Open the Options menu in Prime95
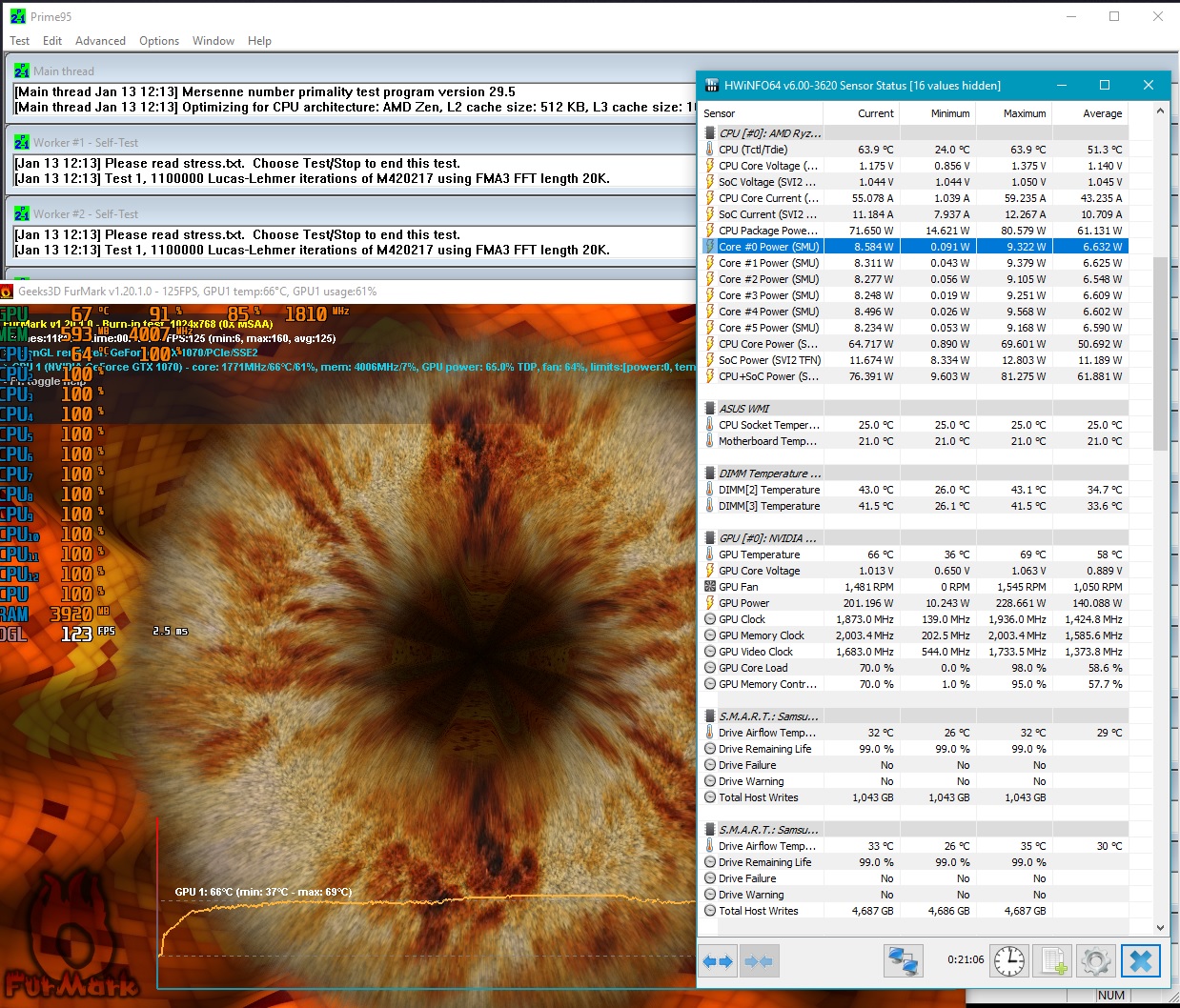1180x1008 pixels. coord(159,41)
